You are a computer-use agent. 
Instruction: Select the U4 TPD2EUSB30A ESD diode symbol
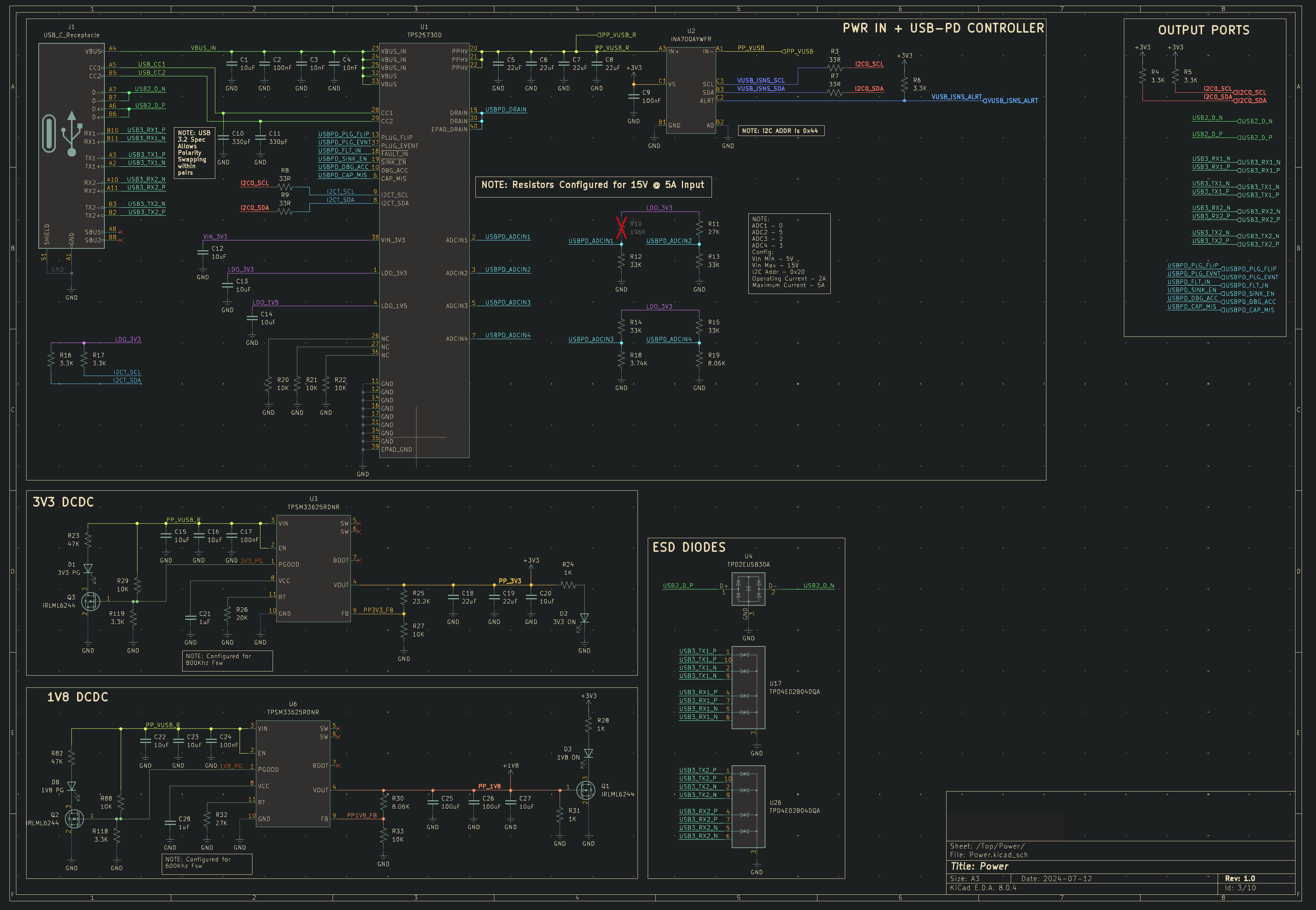[748, 589]
